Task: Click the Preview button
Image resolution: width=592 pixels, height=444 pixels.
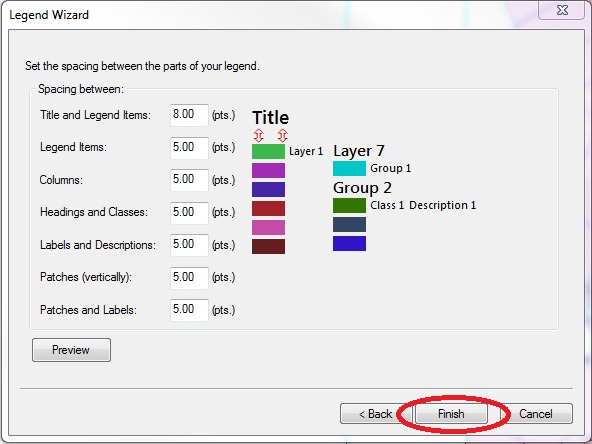Action: point(71,350)
